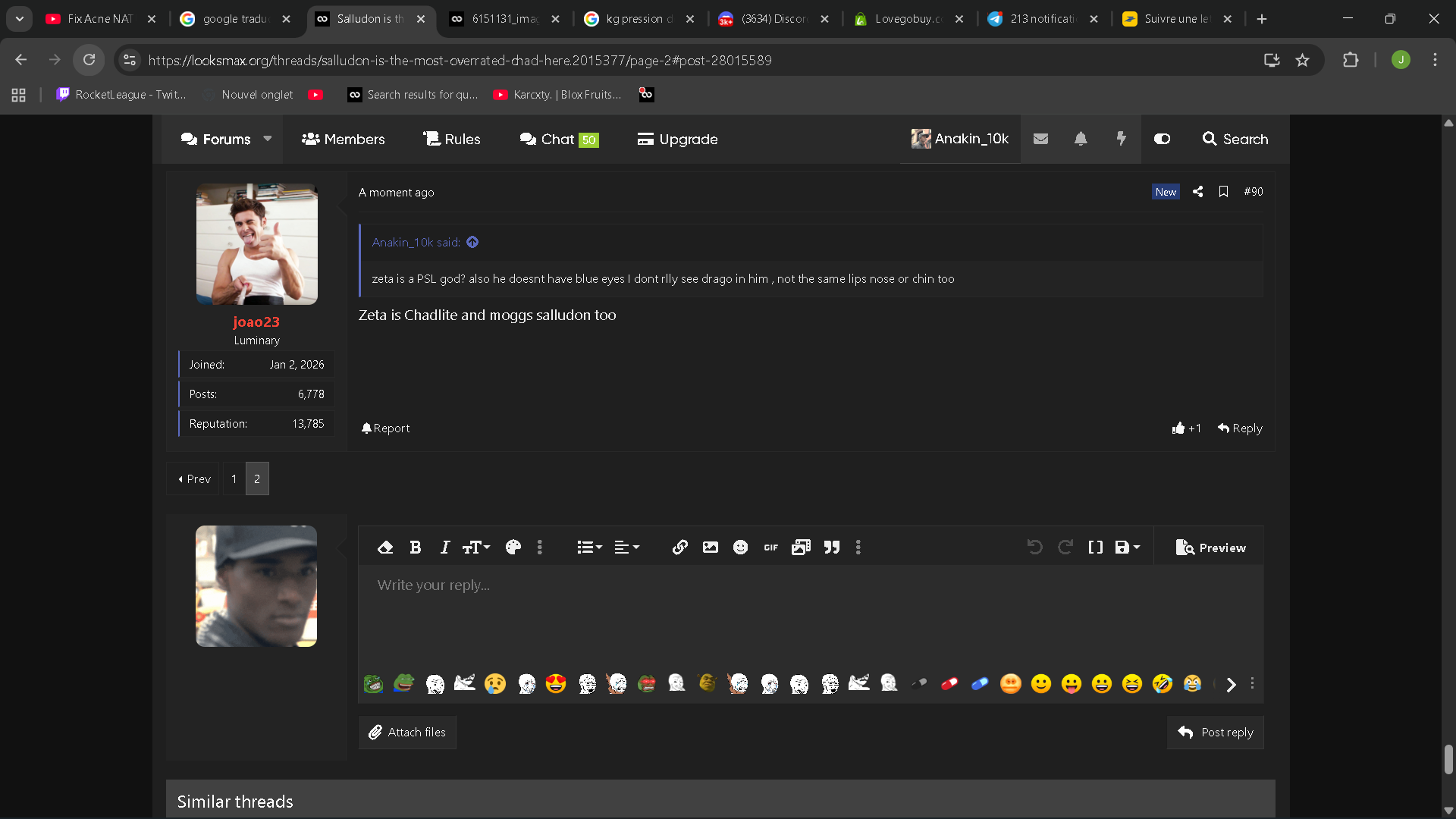Click the insert link icon in editor

(679, 548)
